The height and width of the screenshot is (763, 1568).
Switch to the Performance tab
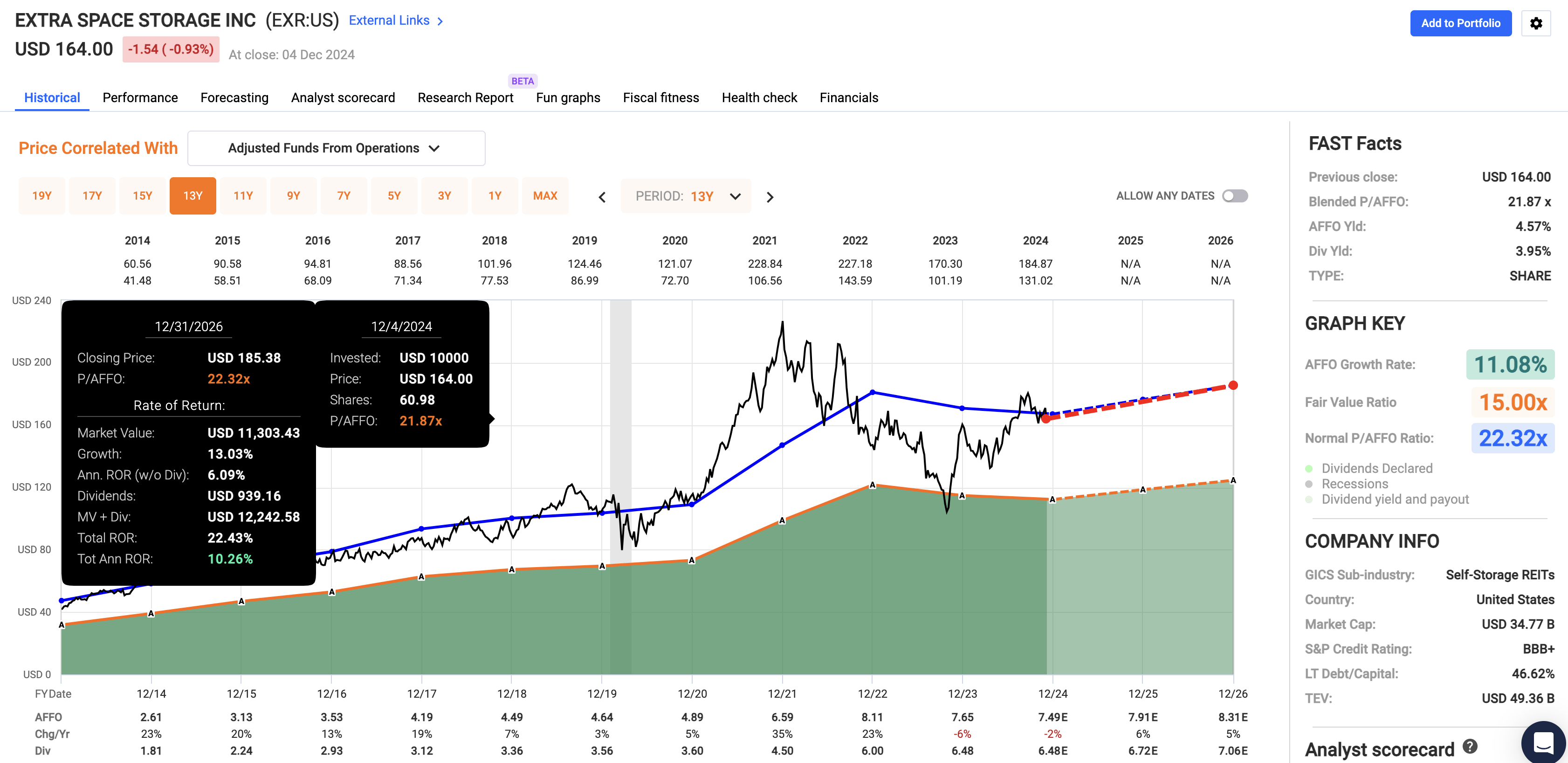140,97
